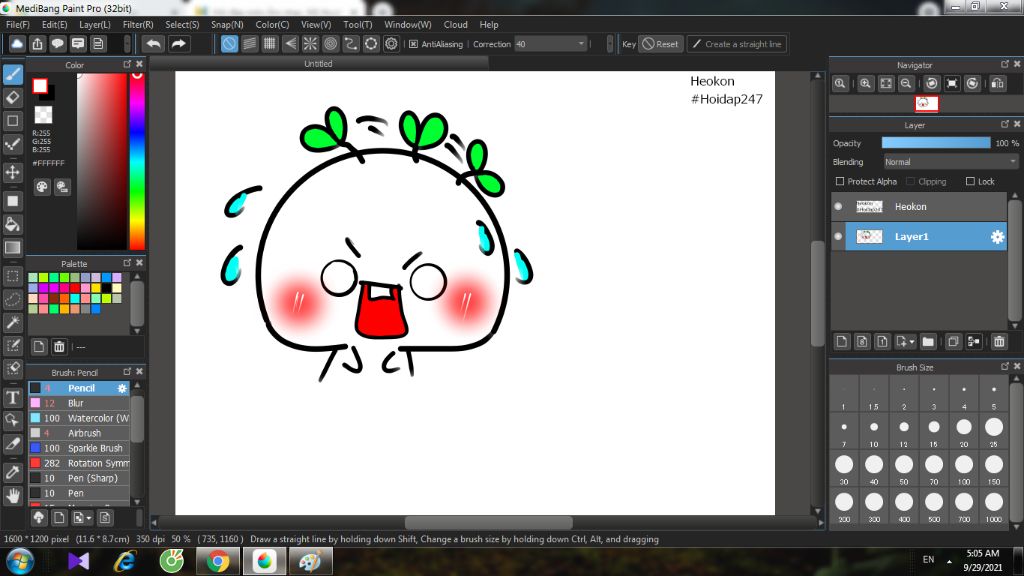1024x576 pixels.
Task: Open the Layer1 gear settings
Action: (x=997, y=237)
